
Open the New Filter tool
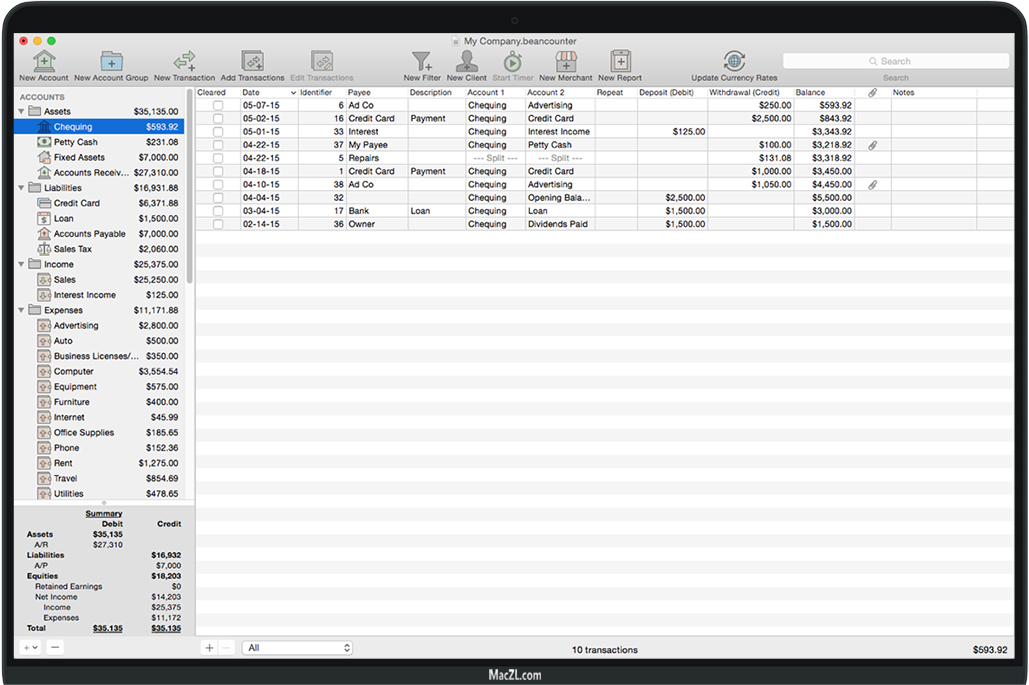click(422, 62)
